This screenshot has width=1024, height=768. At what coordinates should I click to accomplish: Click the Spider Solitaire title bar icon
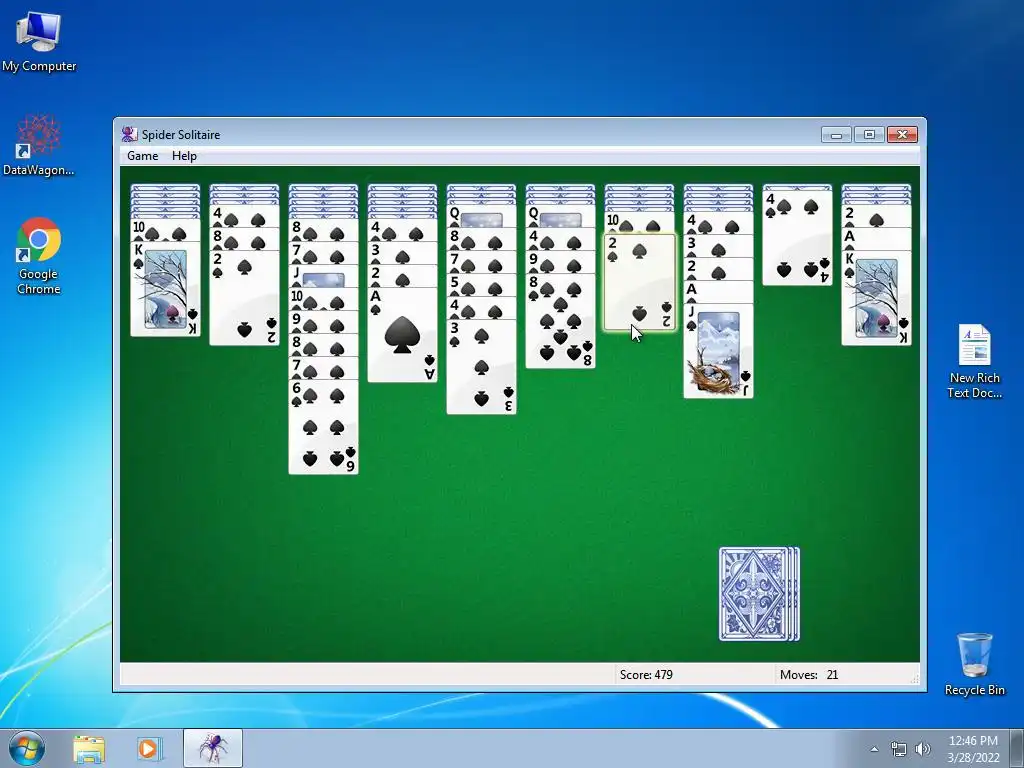[129, 135]
